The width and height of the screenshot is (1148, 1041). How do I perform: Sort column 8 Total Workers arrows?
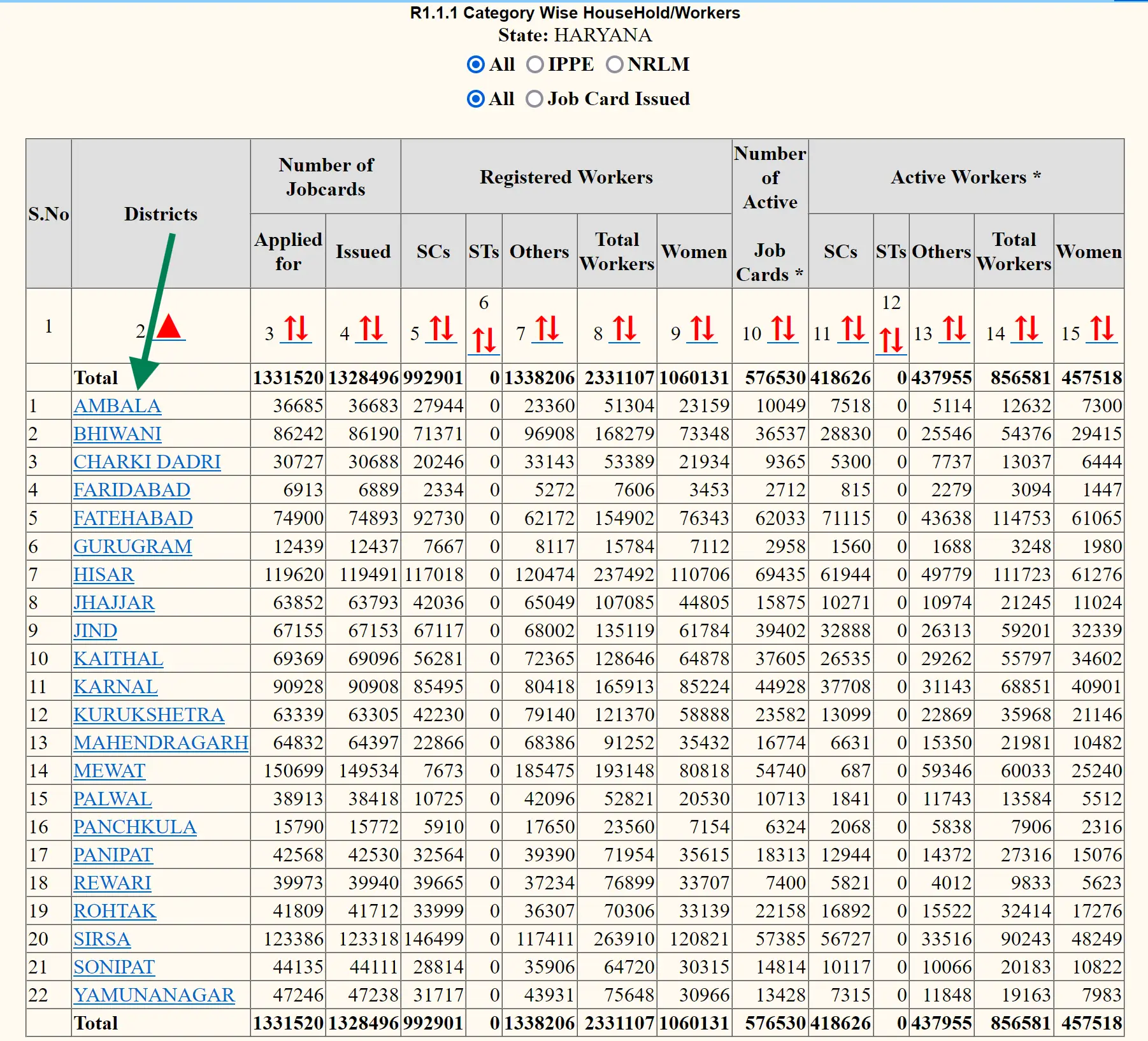(x=624, y=329)
